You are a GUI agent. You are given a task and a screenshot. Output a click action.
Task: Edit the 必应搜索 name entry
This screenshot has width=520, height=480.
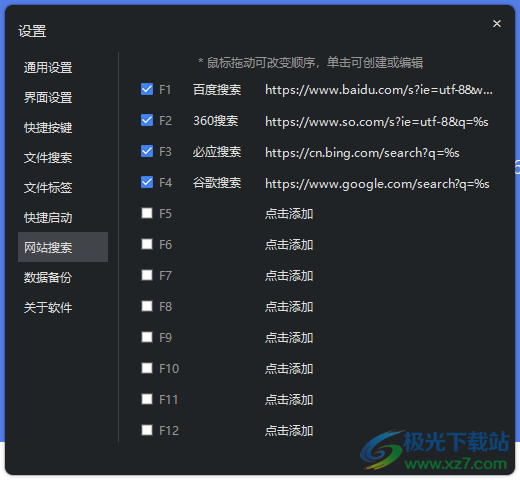pyautogui.click(x=217, y=152)
